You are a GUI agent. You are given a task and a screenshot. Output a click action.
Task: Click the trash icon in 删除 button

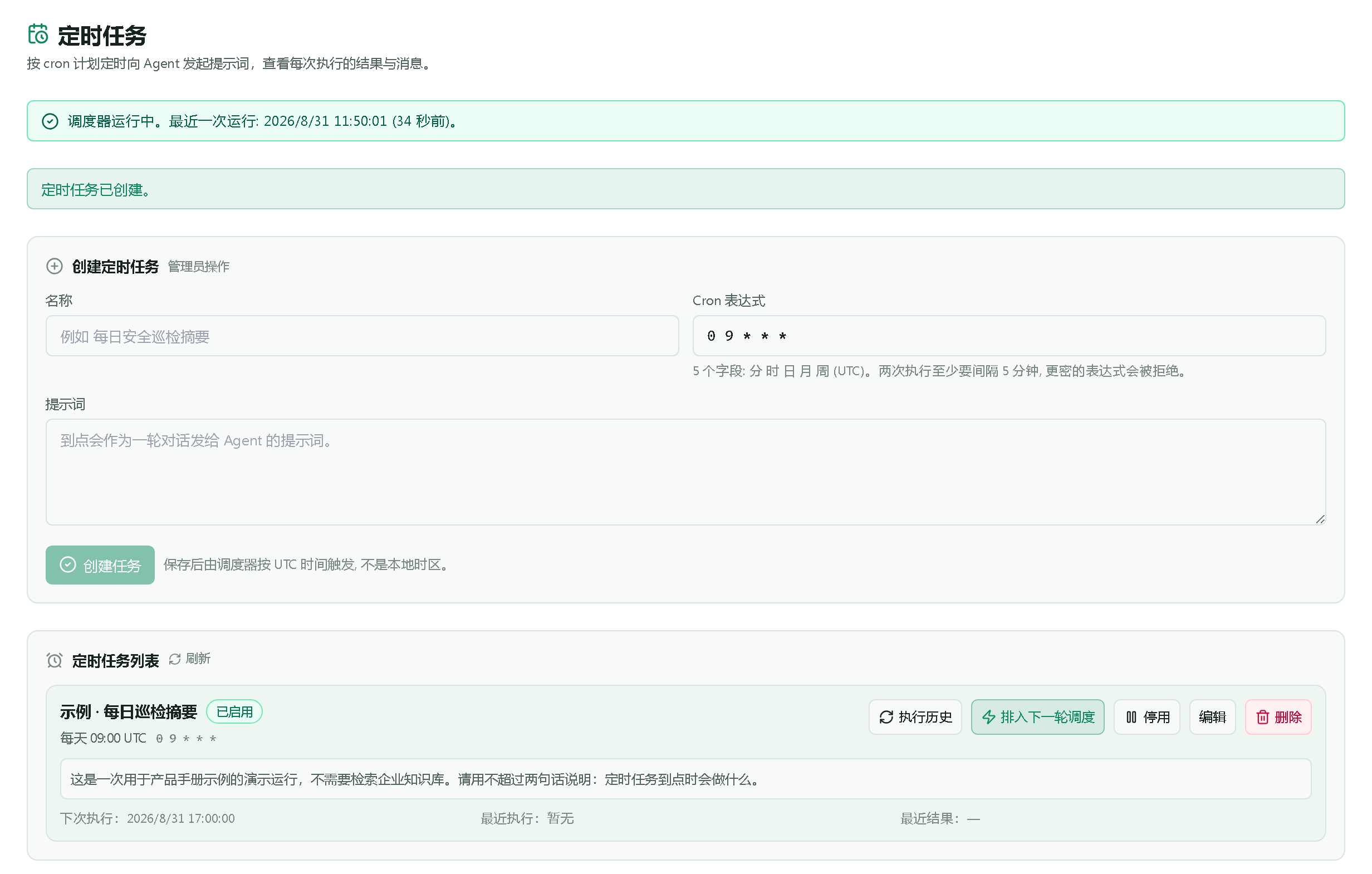pyautogui.click(x=1263, y=717)
